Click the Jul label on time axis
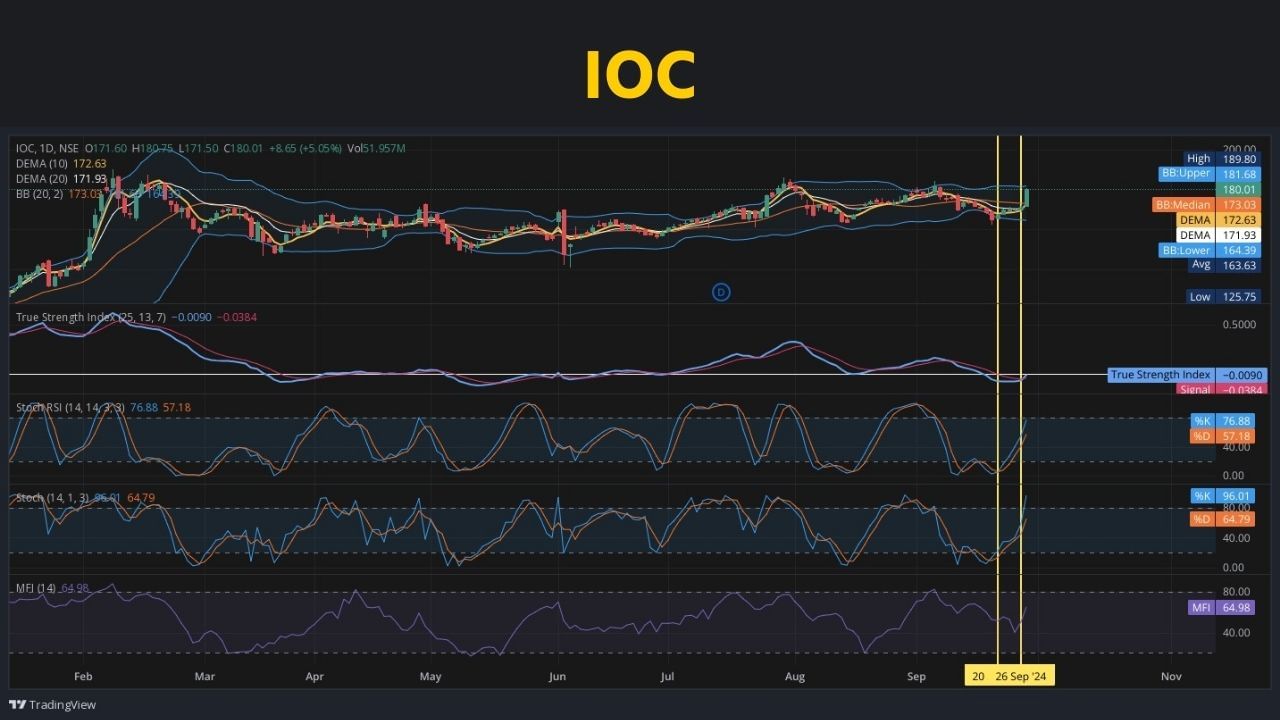The width and height of the screenshot is (1280, 720). [667, 677]
